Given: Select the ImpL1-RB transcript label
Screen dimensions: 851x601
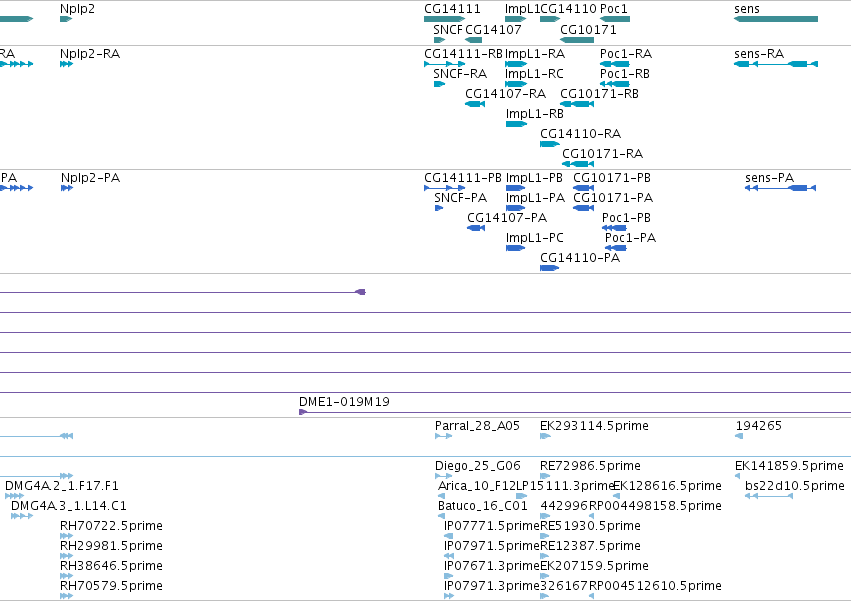Looking at the screenshot, I should (x=535, y=114).
